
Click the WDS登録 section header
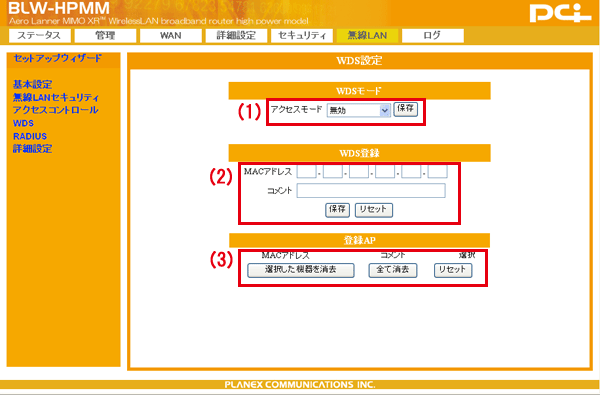359,153
